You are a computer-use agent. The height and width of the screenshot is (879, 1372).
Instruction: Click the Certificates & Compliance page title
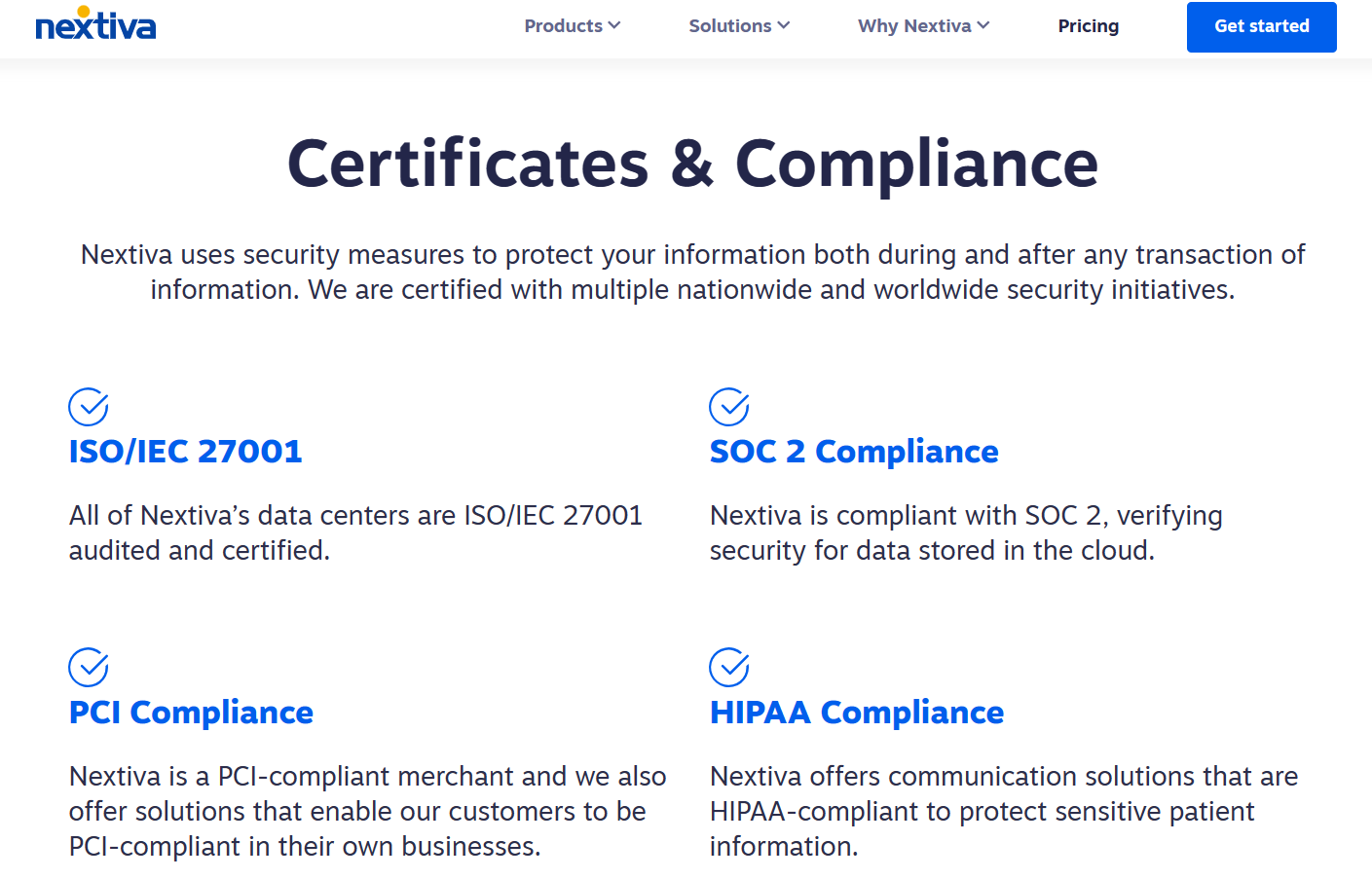pyautogui.click(x=691, y=164)
